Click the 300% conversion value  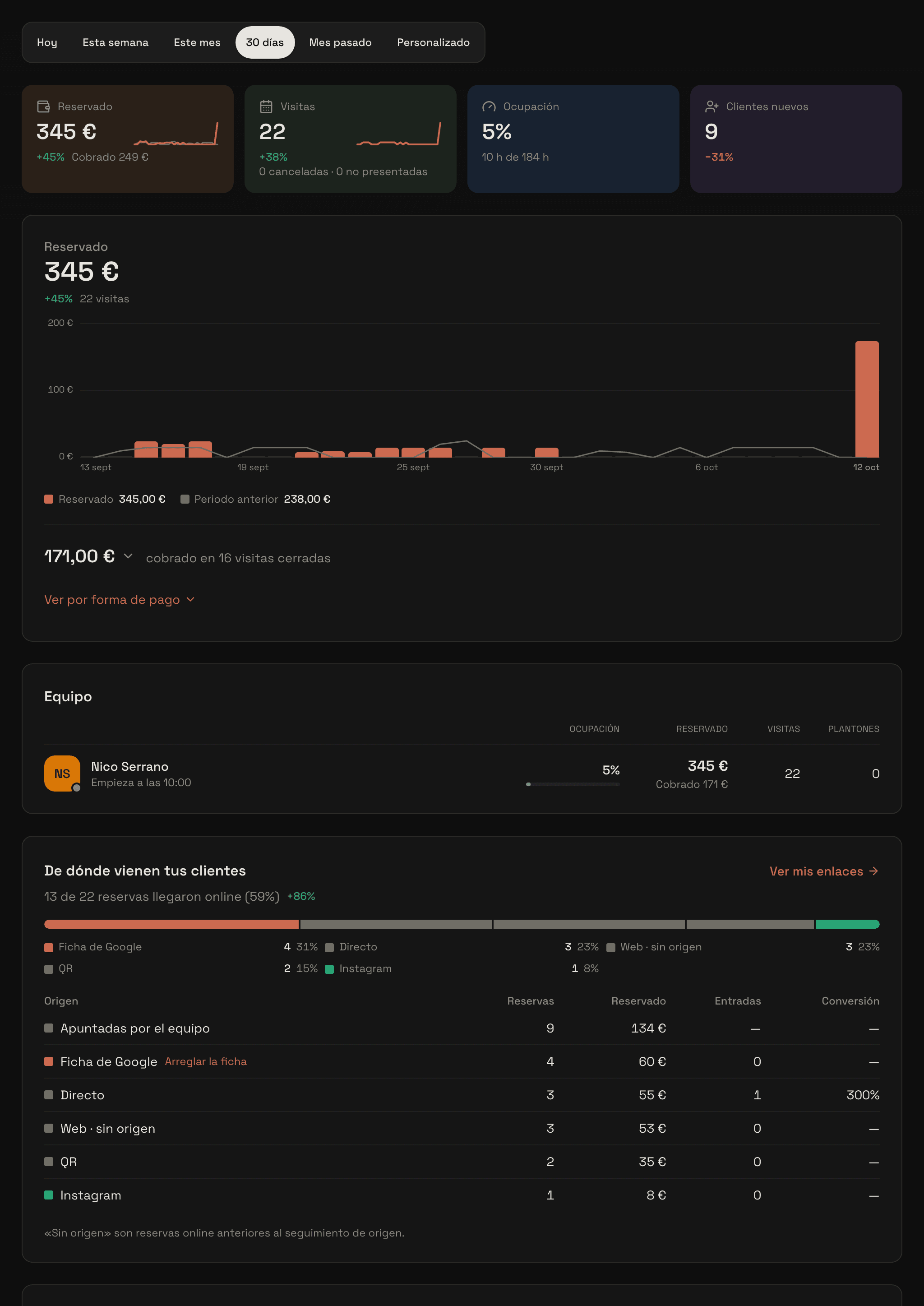pos(863,1095)
